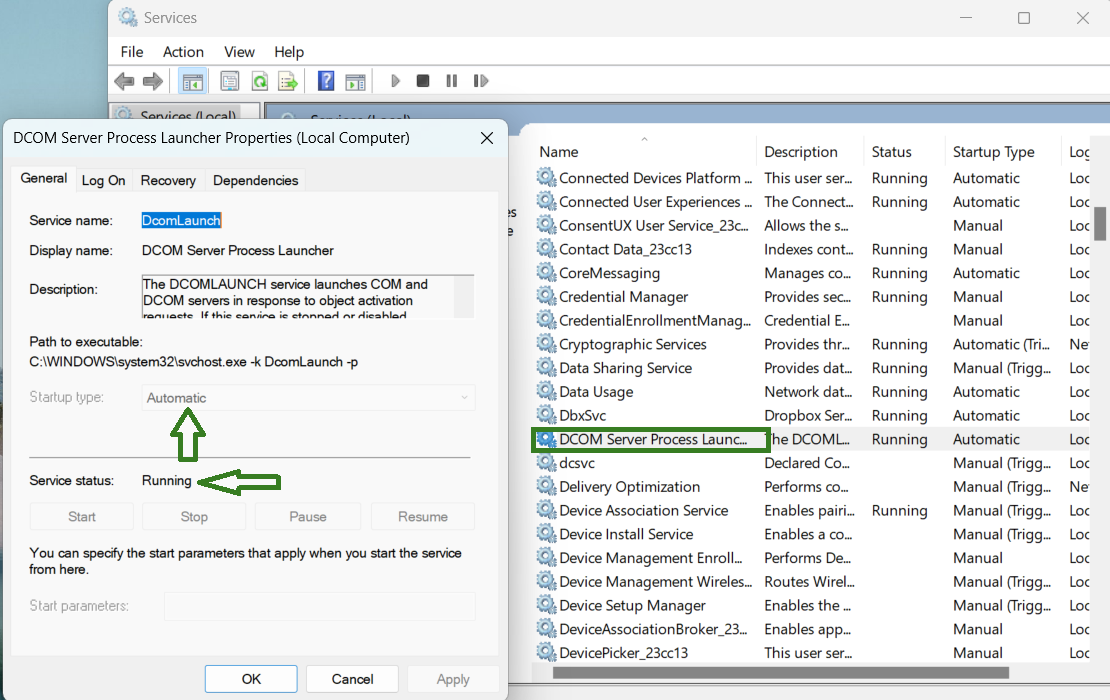1110x700 pixels.
Task: Click the Forward arrow in the toolbar
Action: pyautogui.click(x=153, y=81)
